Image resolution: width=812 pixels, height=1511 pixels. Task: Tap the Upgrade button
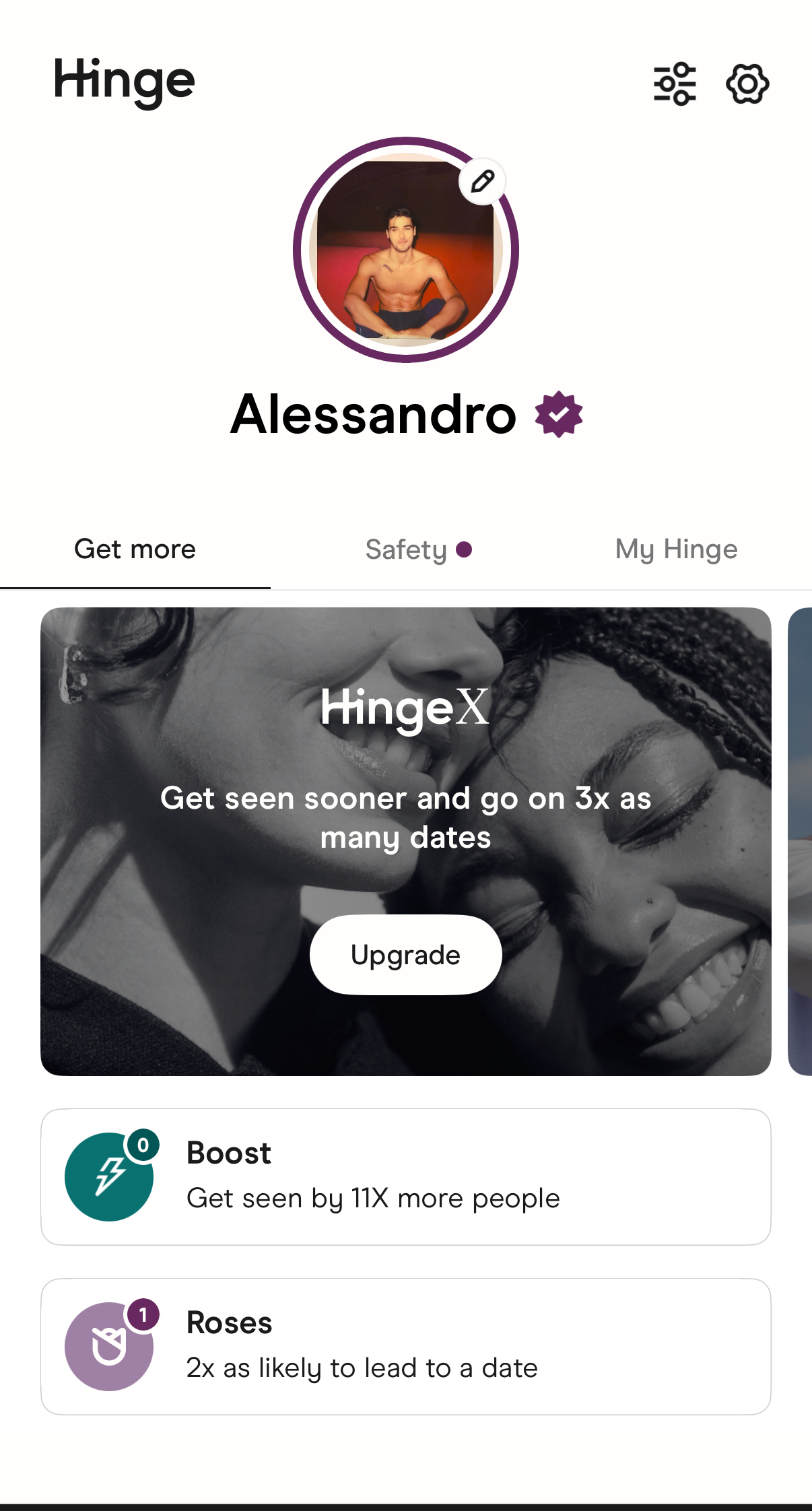click(406, 955)
